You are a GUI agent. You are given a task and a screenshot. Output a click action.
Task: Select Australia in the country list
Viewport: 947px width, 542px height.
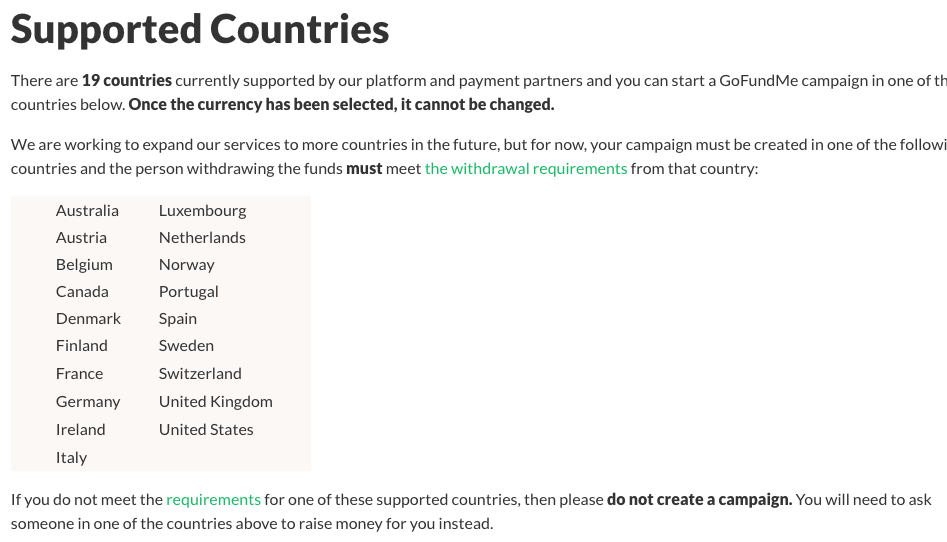87,210
